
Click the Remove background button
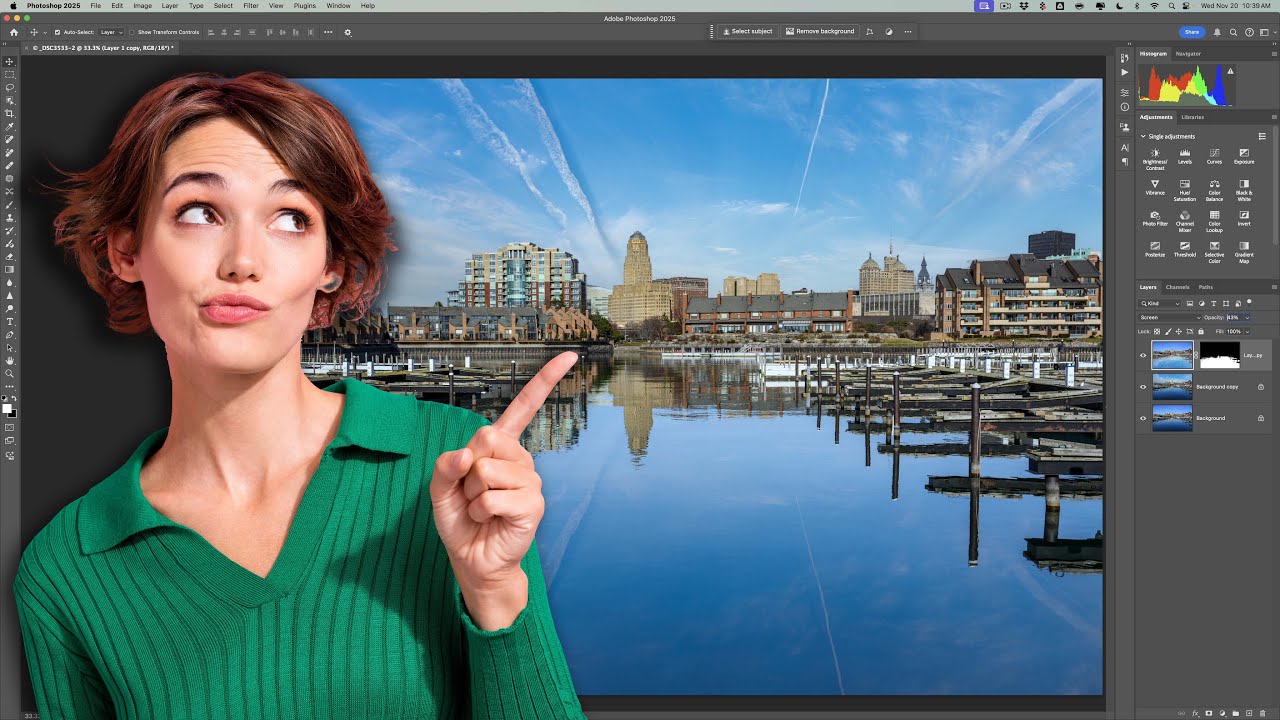coord(820,32)
